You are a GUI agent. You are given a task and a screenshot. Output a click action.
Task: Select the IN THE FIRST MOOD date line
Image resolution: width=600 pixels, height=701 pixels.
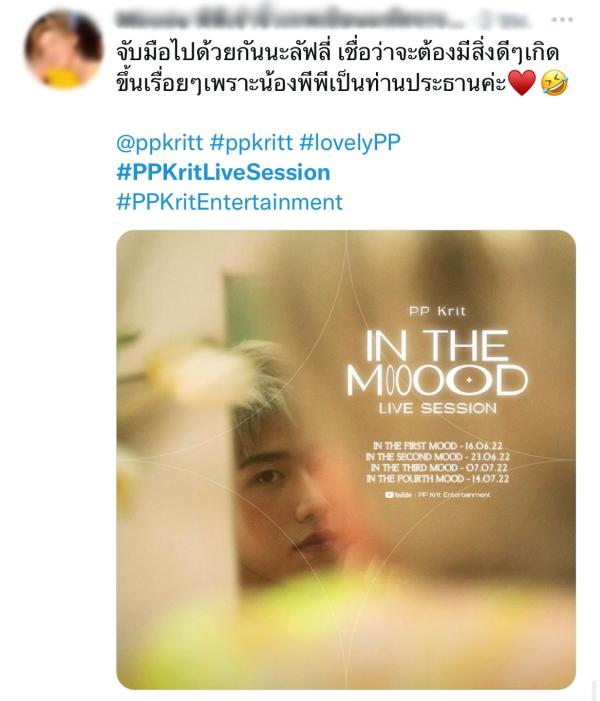click(x=438, y=446)
